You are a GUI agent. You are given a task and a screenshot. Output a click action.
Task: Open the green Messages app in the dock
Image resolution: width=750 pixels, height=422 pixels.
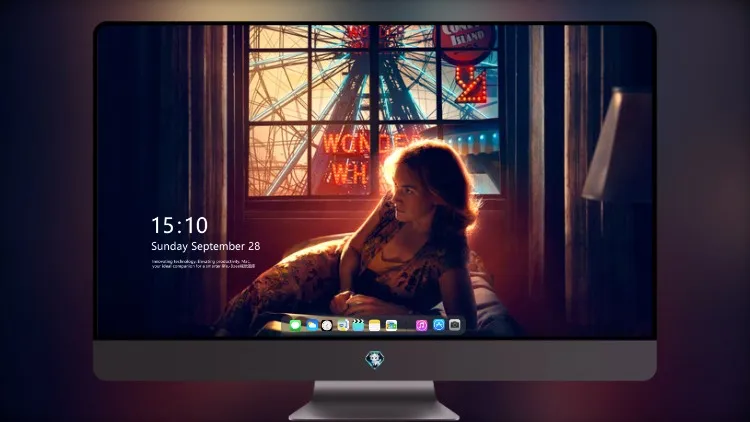point(295,325)
